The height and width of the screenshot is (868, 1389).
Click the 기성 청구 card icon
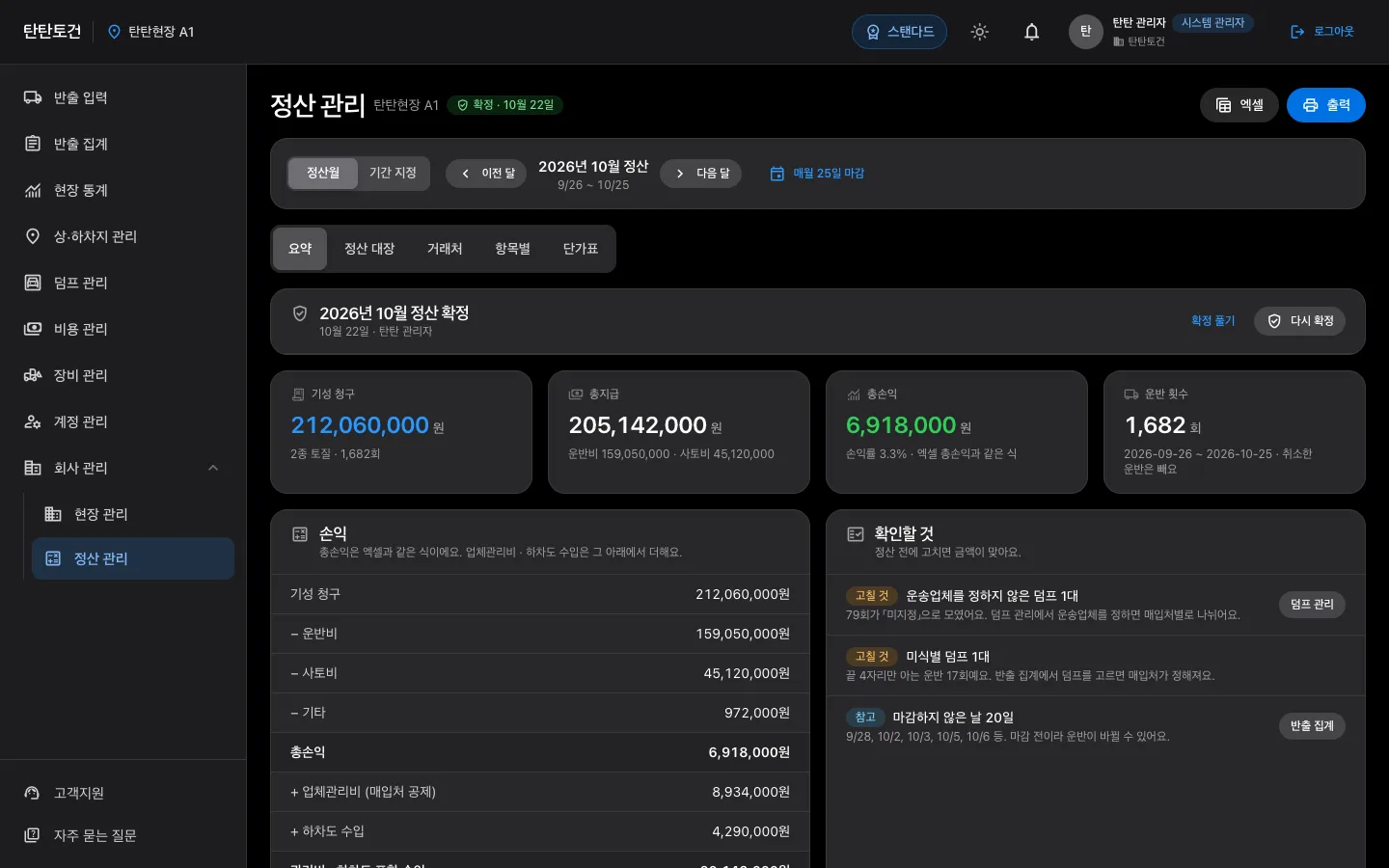point(298,394)
